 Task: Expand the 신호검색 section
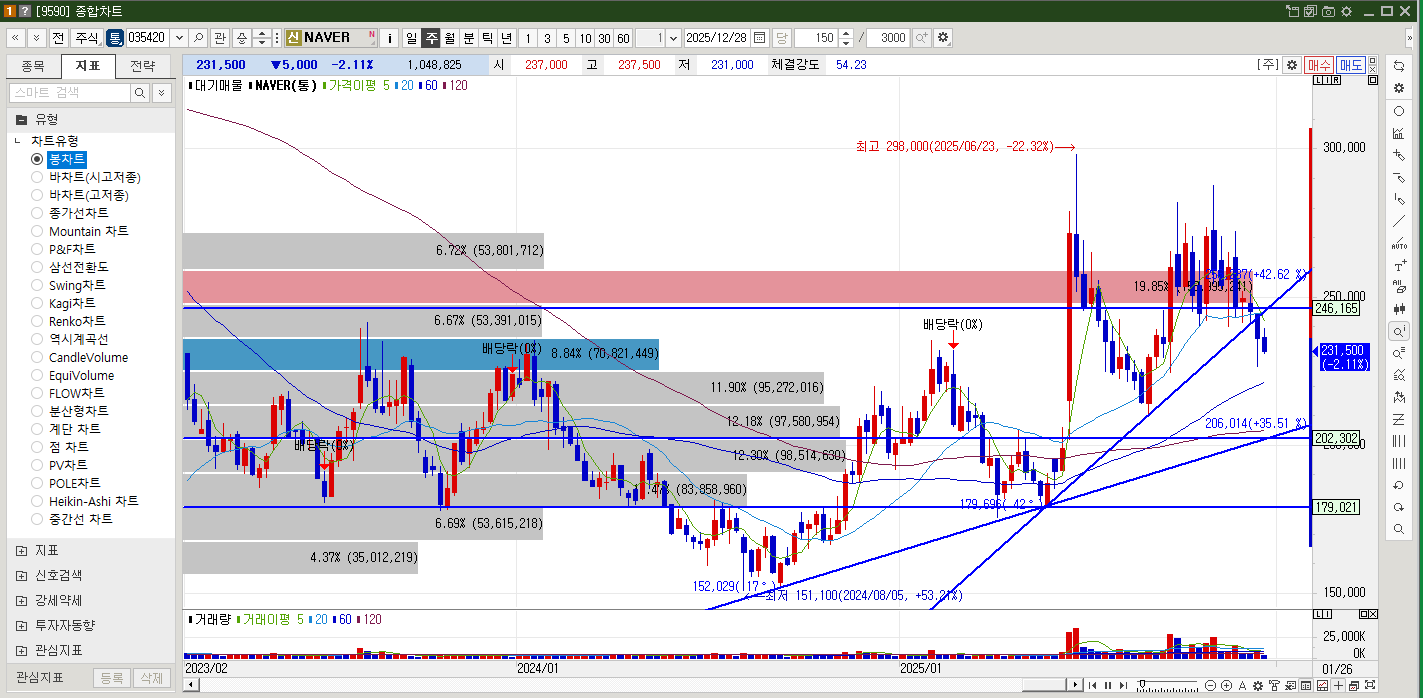point(22,576)
